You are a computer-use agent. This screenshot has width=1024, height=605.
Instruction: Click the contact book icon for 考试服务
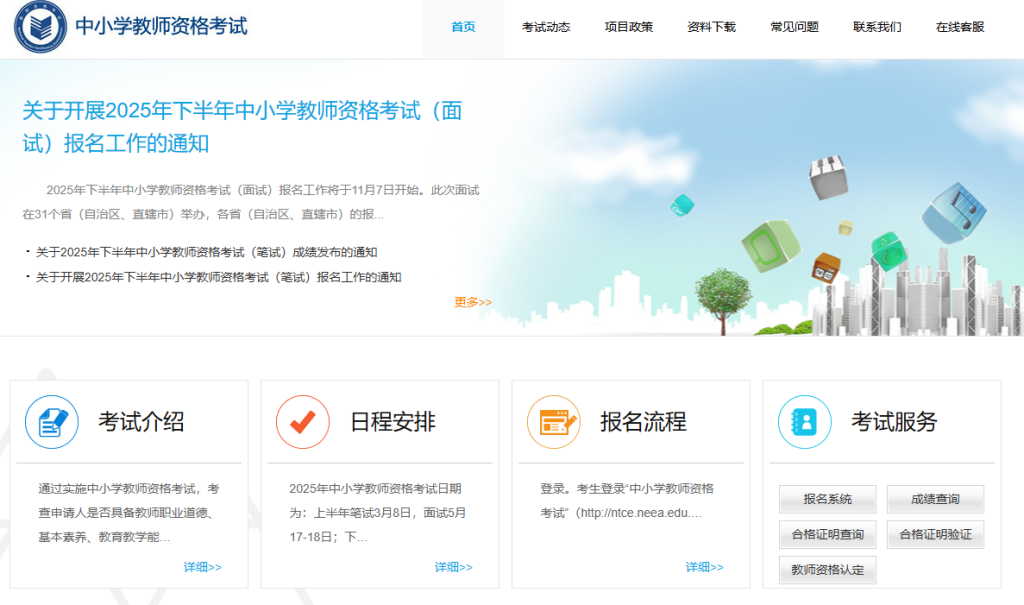803,422
